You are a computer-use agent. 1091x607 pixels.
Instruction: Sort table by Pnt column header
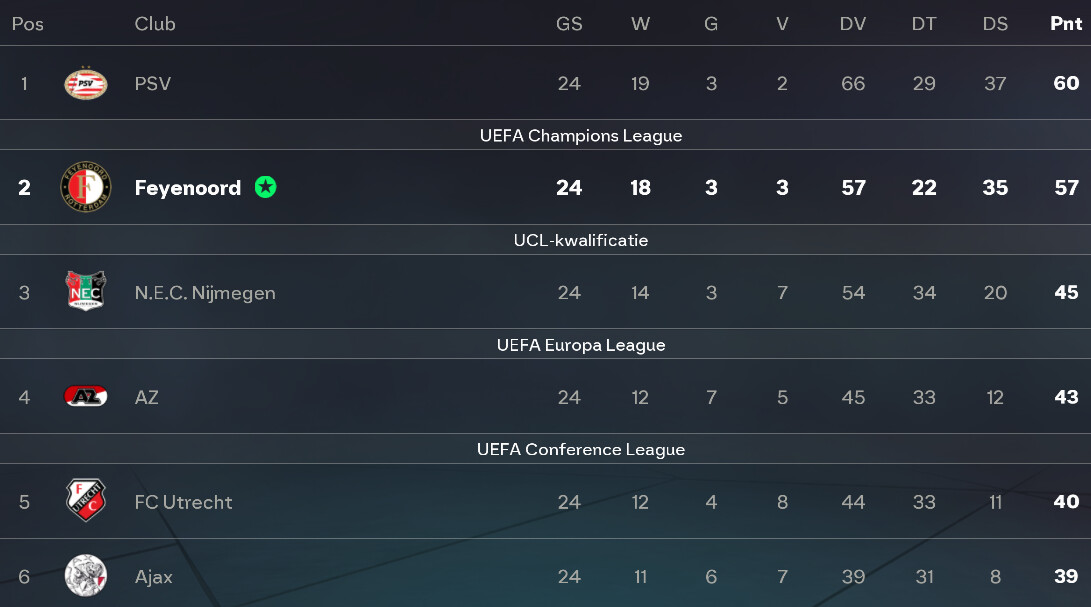coord(1066,24)
